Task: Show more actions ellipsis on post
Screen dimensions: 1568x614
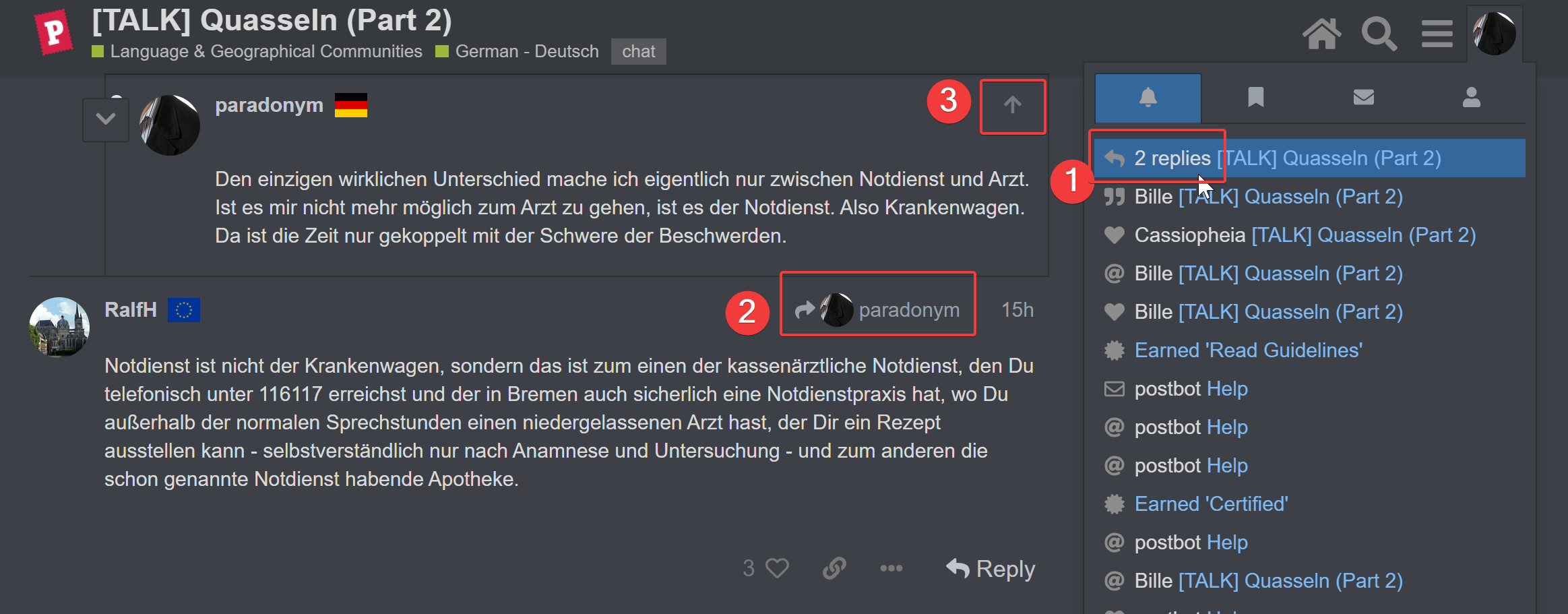Action: [x=891, y=568]
